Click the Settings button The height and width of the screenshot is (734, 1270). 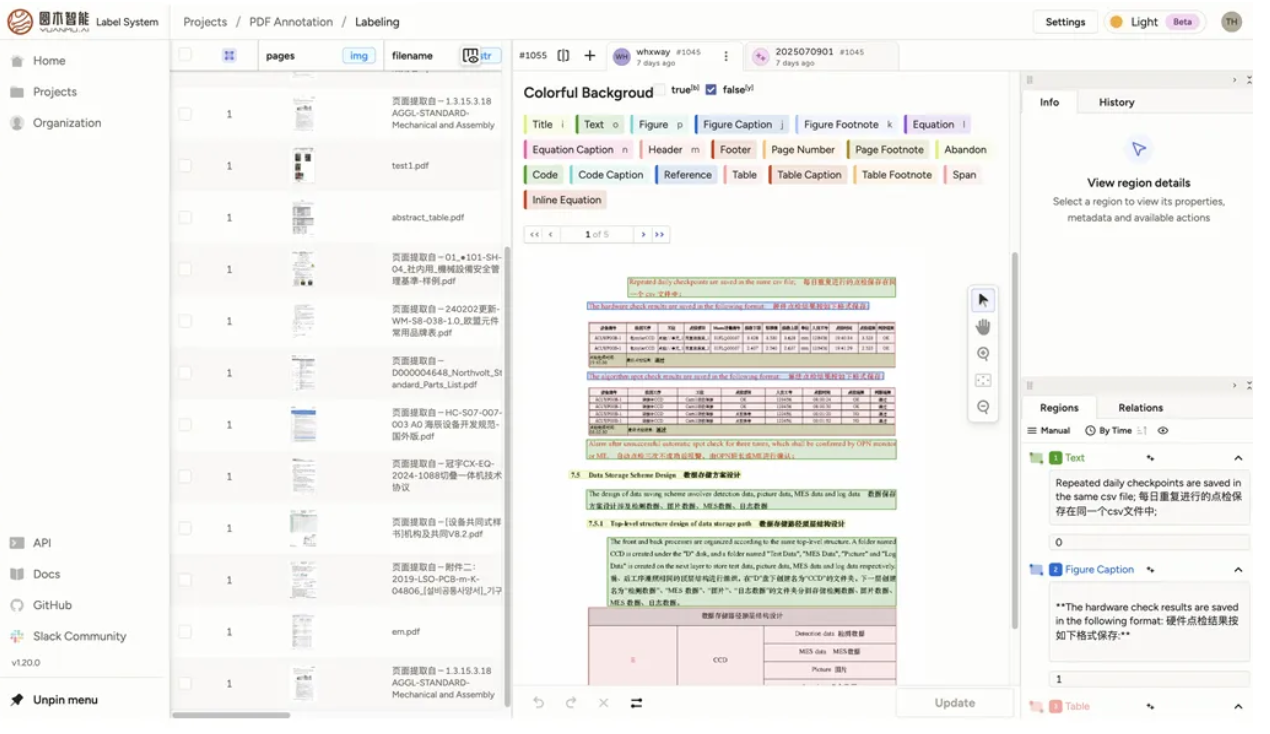(x=1065, y=22)
